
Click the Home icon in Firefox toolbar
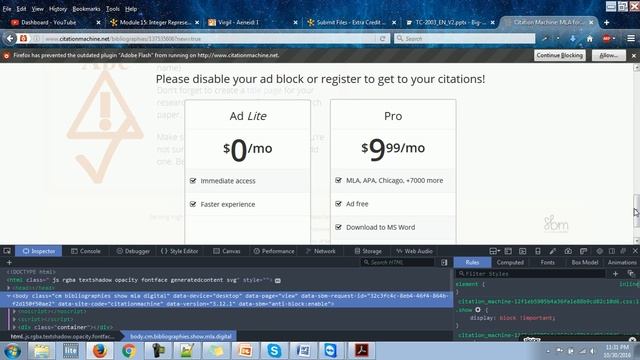point(589,39)
